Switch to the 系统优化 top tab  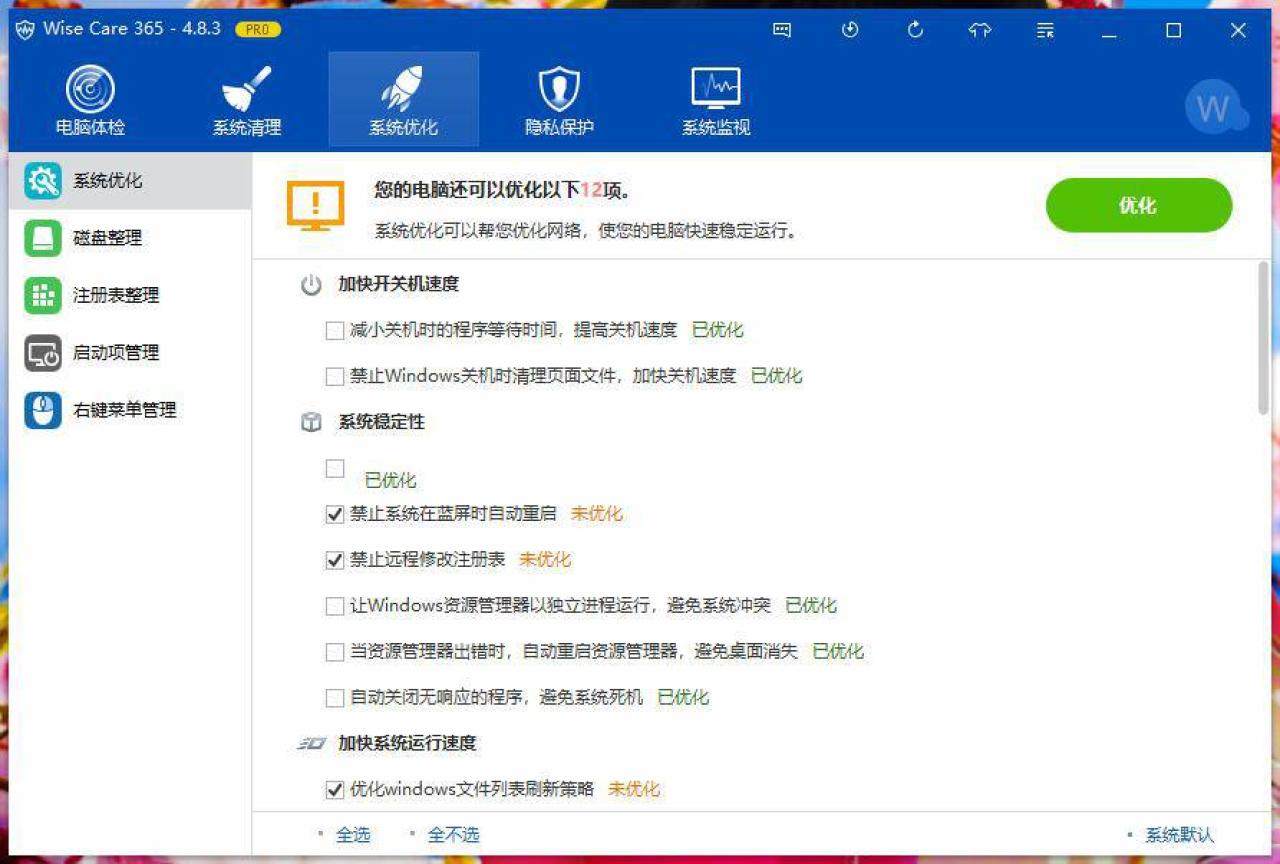point(403,100)
